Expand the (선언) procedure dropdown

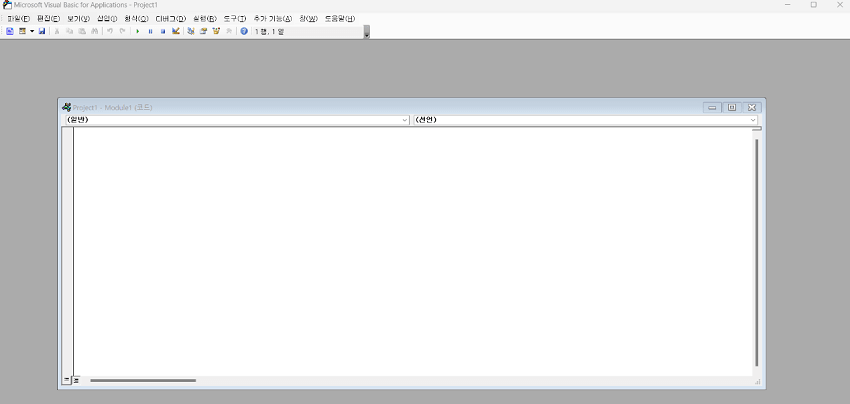click(753, 120)
